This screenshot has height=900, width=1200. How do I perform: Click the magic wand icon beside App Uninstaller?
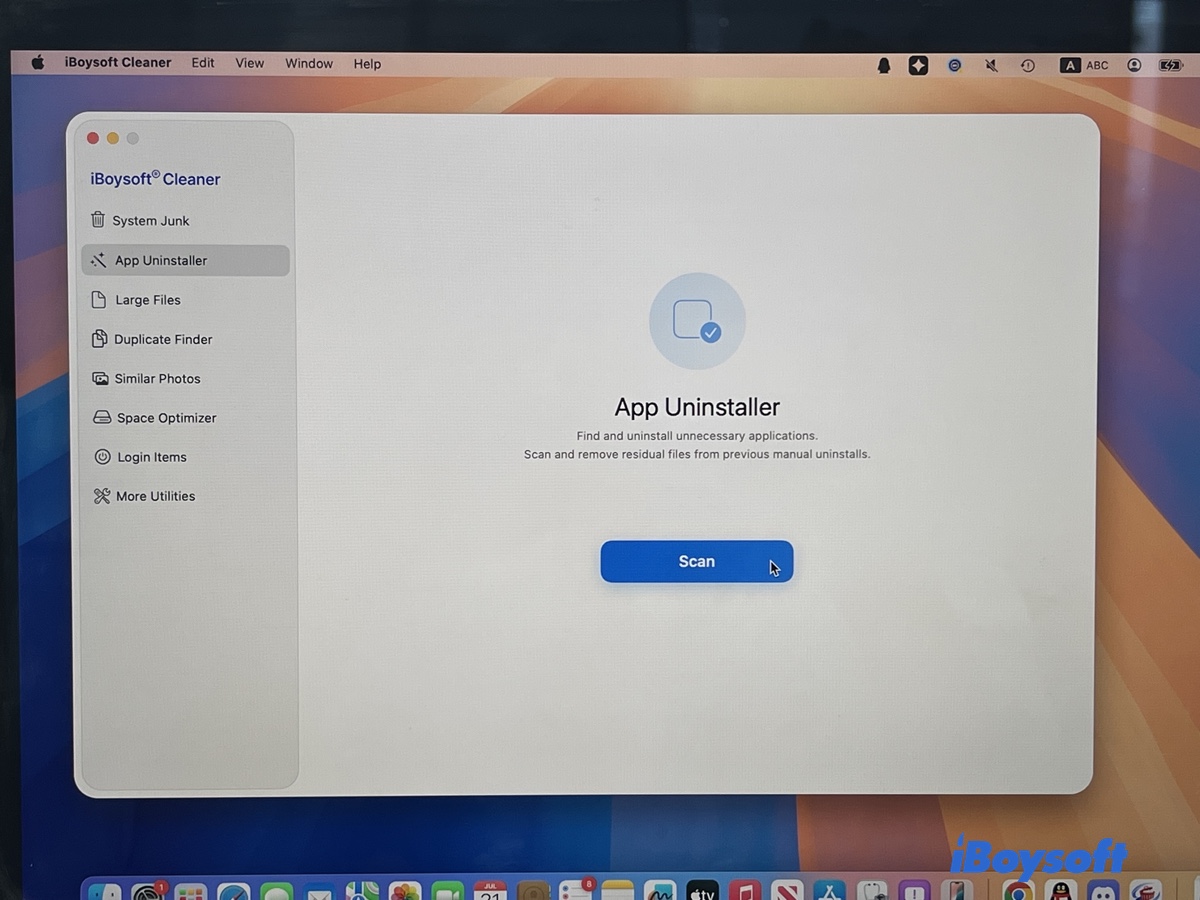coord(98,260)
